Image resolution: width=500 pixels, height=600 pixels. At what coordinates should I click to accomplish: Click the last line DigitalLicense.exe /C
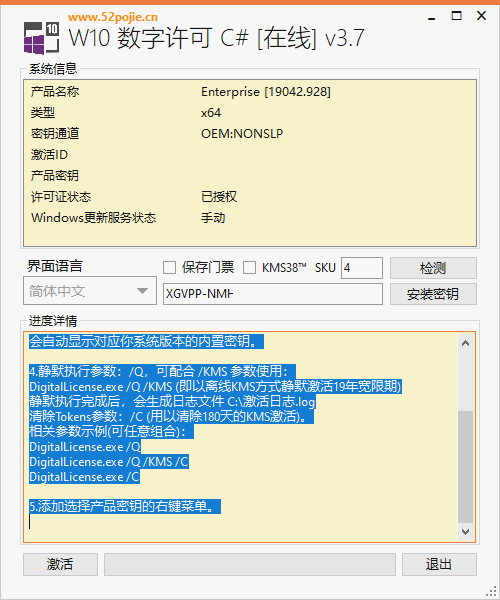coord(85,477)
